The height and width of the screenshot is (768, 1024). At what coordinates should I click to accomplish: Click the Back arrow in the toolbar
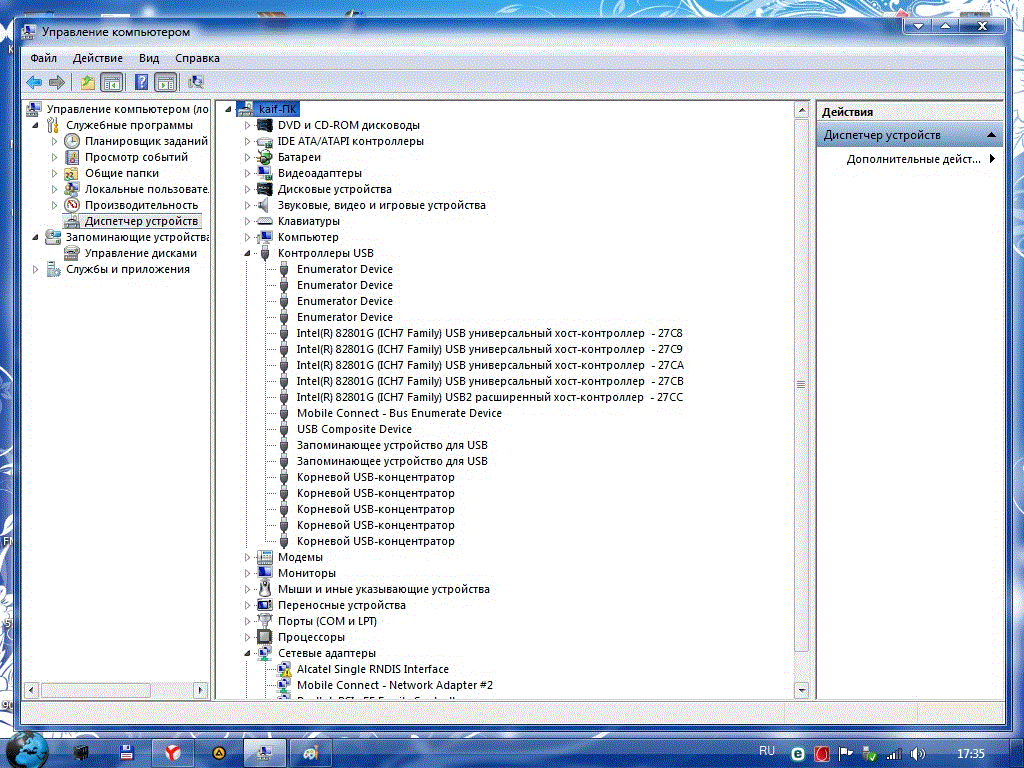point(34,82)
